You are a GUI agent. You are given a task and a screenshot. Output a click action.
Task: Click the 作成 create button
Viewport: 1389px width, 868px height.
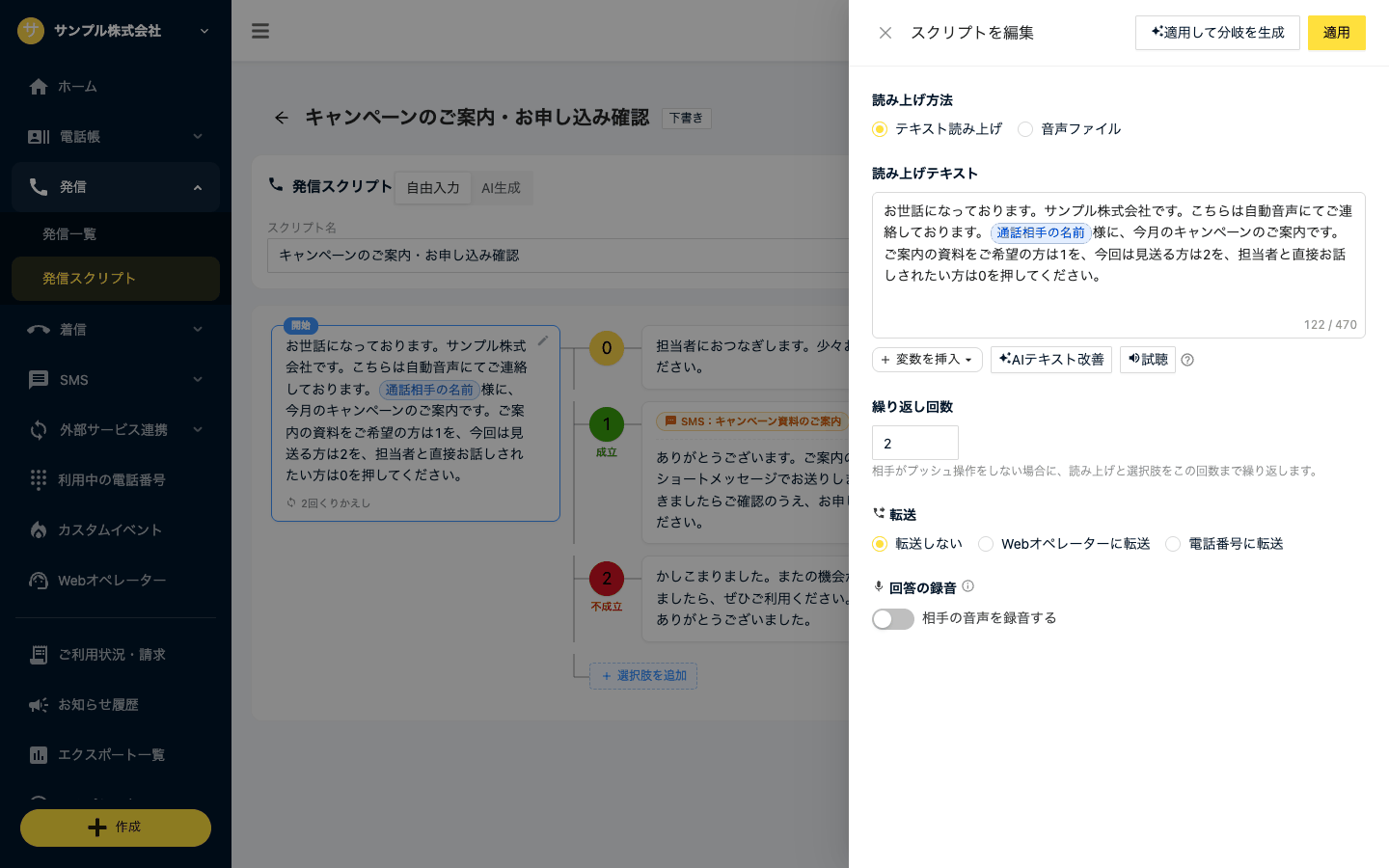[116, 827]
